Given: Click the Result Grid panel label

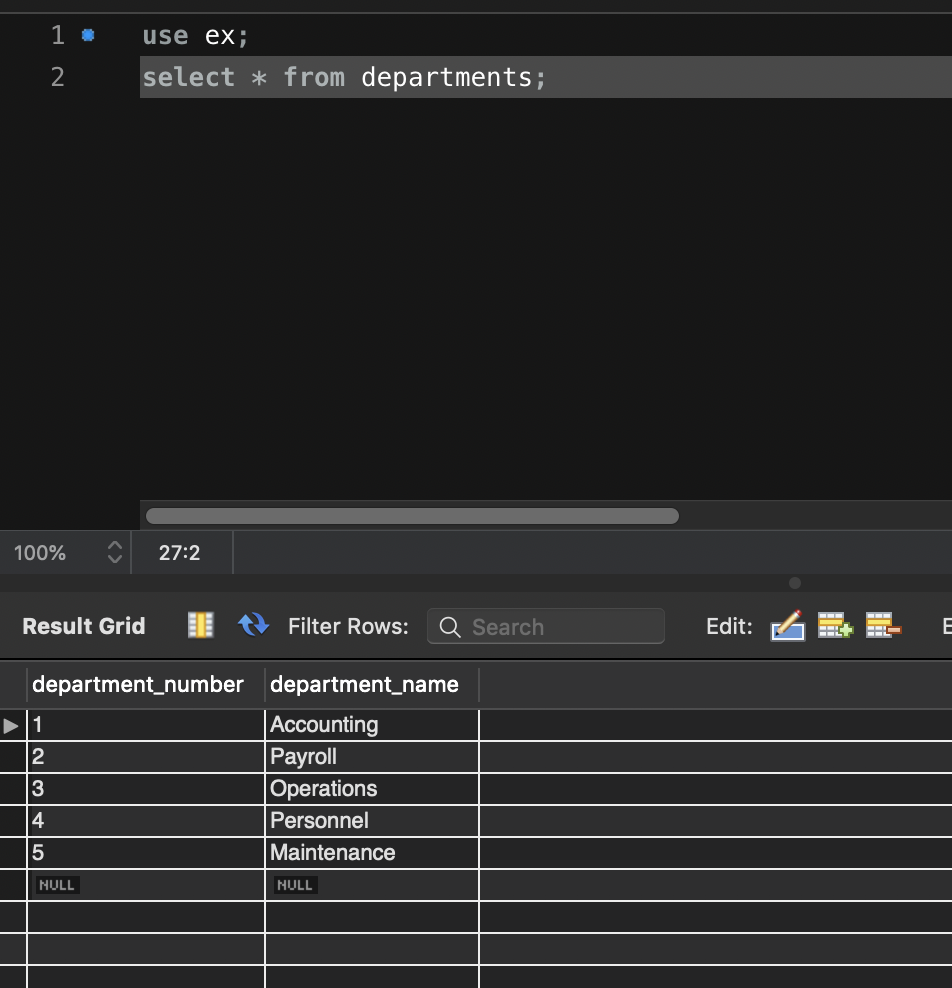Looking at the screenshot, I should pos(83,626).
